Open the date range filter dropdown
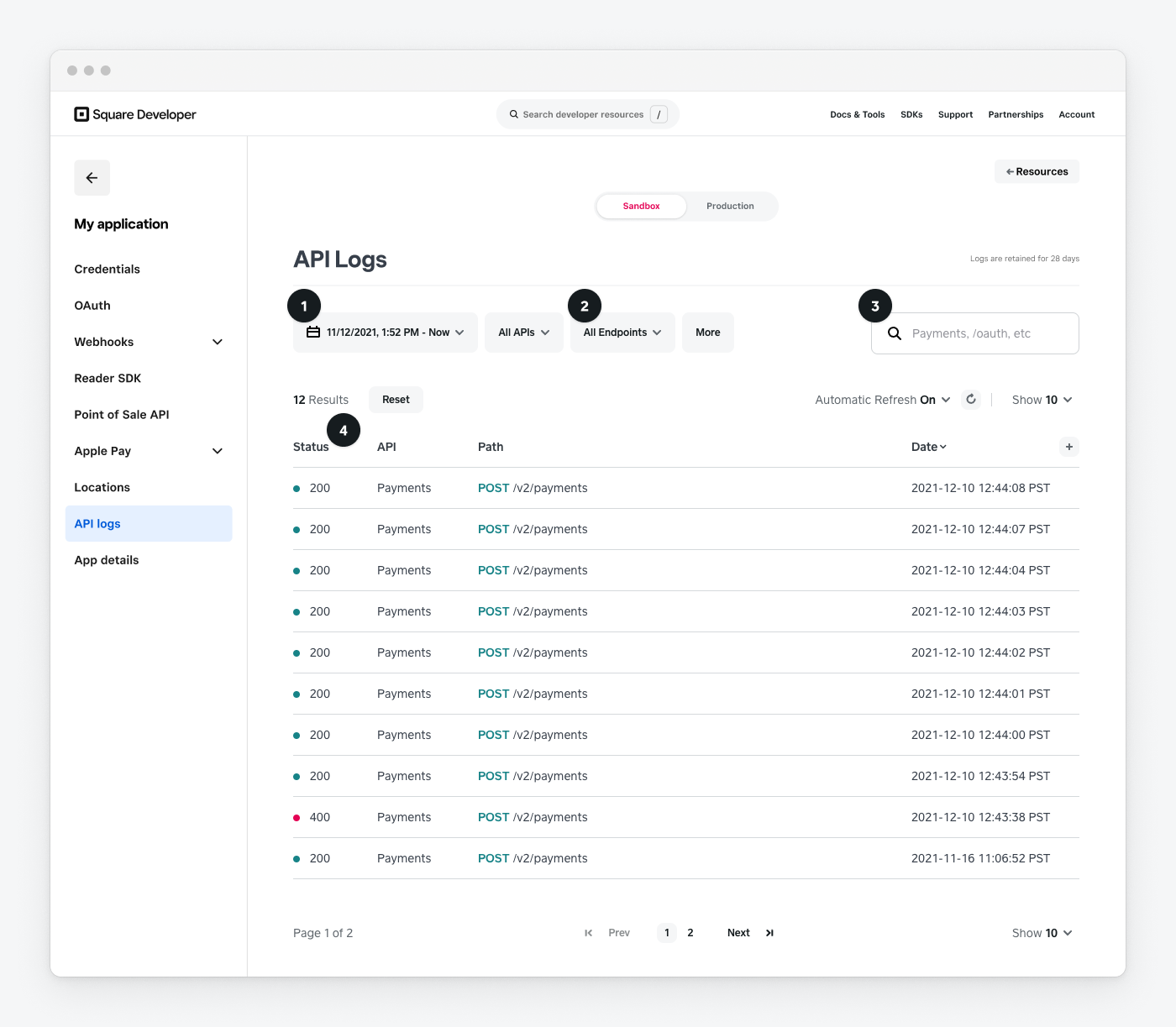 tap(386, 333)
